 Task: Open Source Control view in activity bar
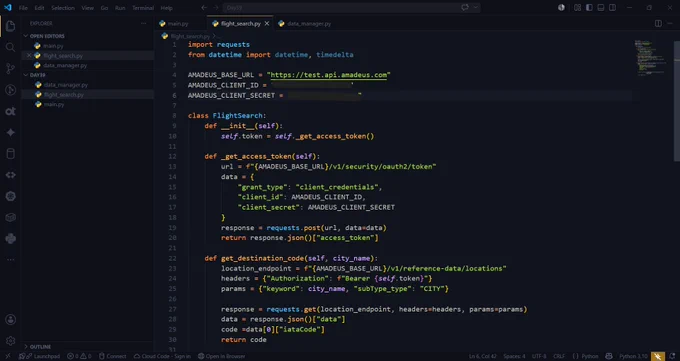10,69
